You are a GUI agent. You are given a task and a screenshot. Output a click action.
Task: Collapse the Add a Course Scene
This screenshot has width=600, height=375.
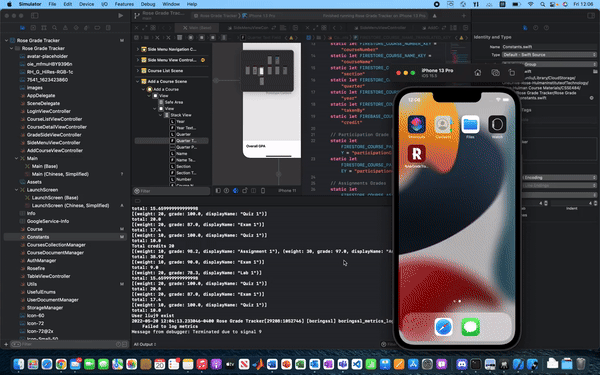click(138, 82)
